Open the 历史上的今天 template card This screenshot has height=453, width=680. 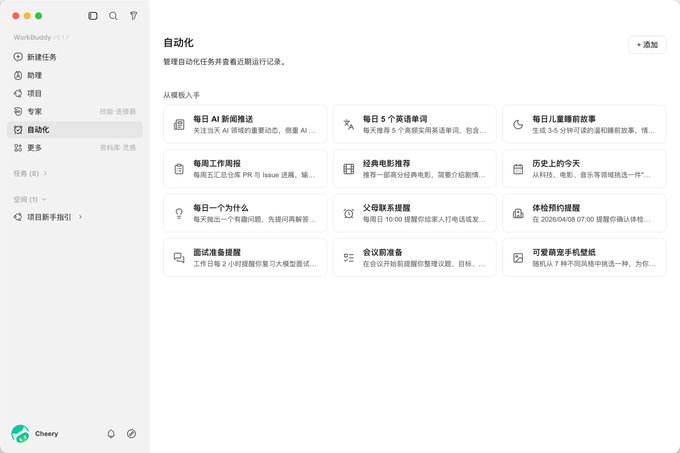click(584, 169)
